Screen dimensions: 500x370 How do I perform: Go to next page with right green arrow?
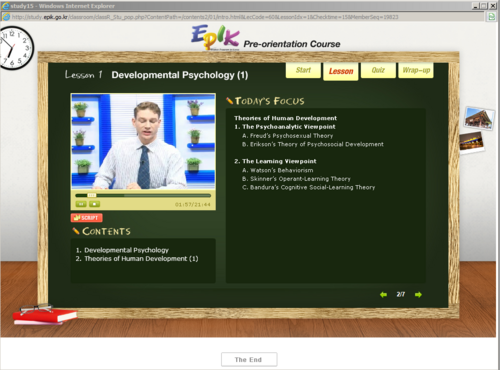tap(418, 295)
